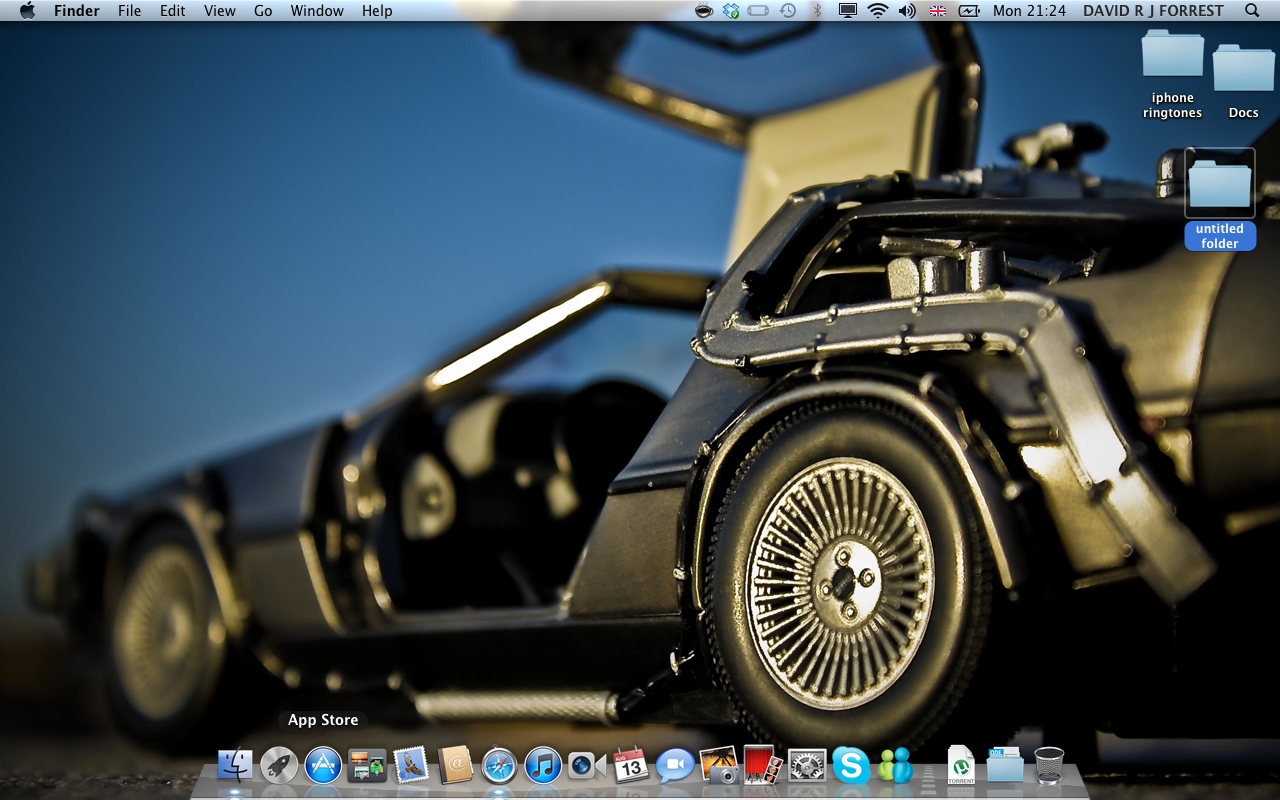
Task: Click the volume speaker menu bar icon
Action: [x=907, y=11]
